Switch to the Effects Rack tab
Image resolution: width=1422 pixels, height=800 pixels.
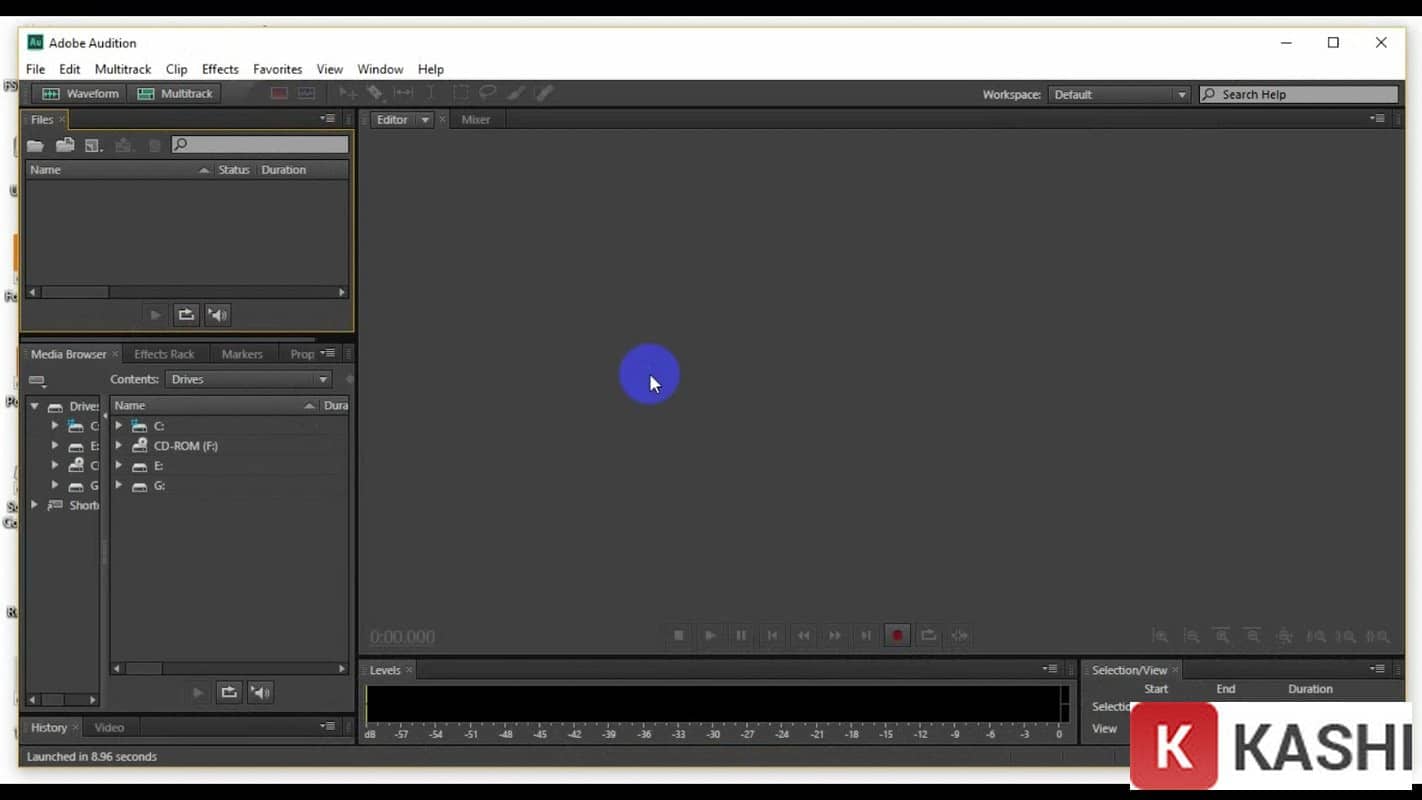click(x=164, y=354)
